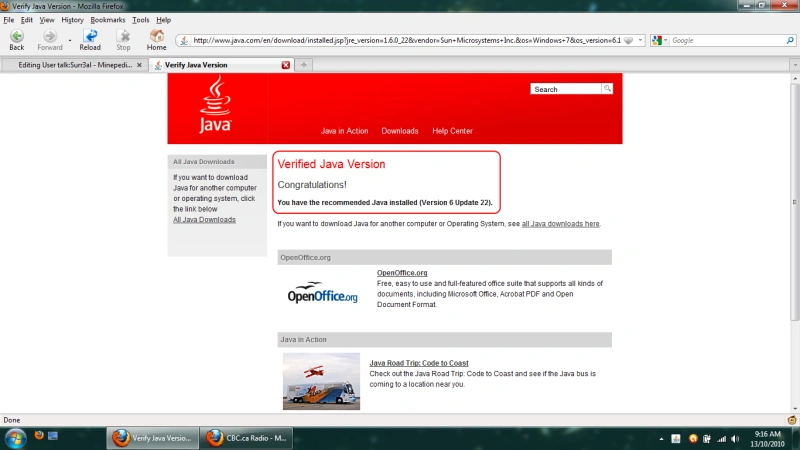Show hidden system tray icons arrow
The height and width of the screenshot is (450, 800).
point(661,439)
